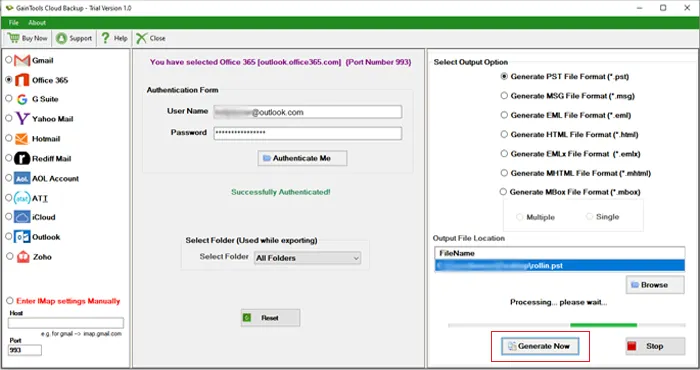Click the FileName column header
The height and width of the screenshot is (370, 700).
(559, 253)
